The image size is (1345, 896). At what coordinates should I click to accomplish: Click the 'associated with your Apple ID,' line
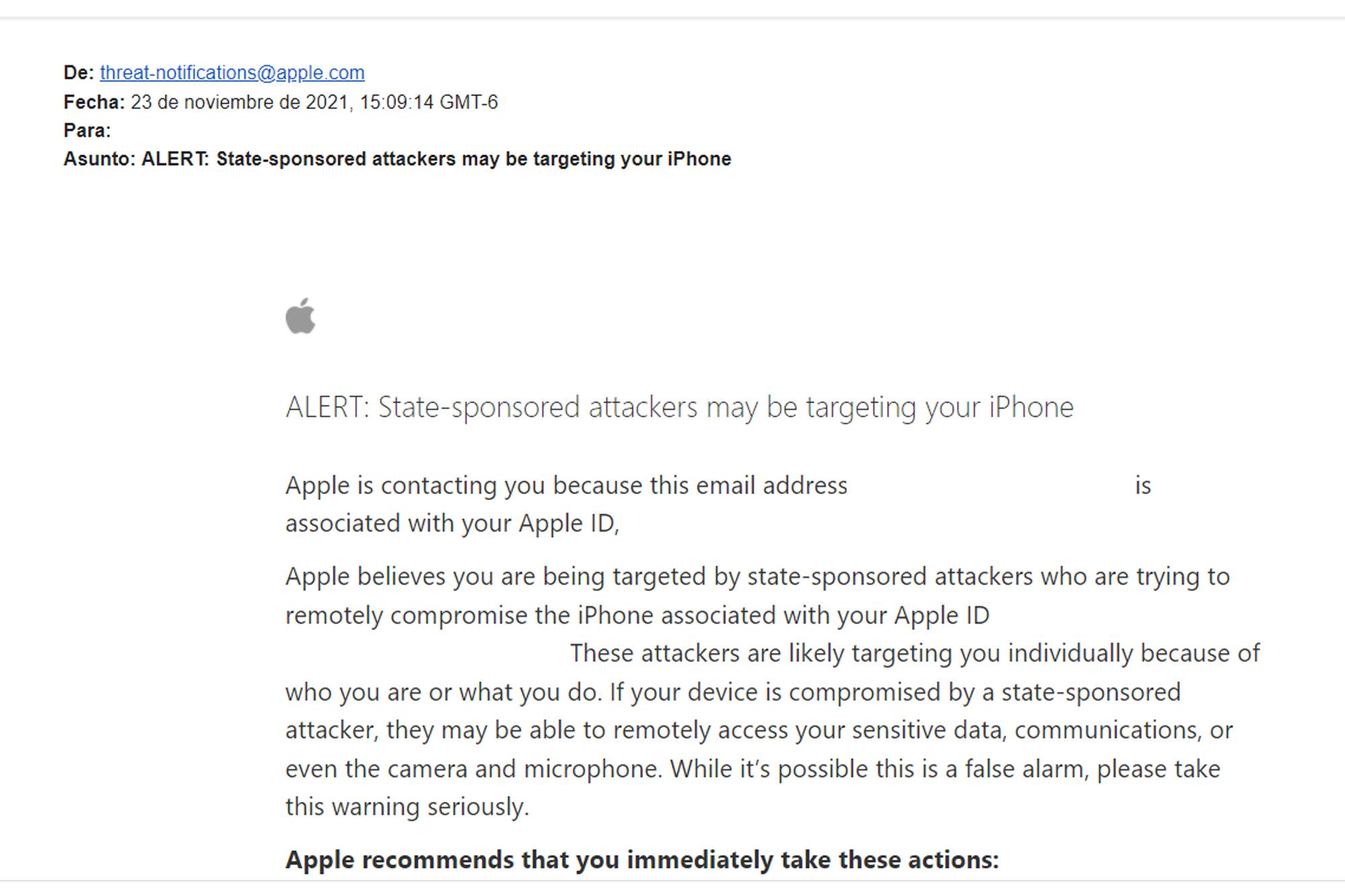pos(452,524)
